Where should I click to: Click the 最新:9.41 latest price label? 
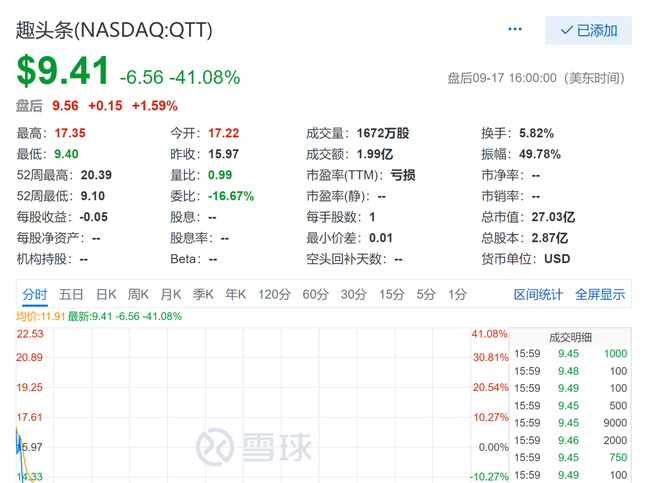pyautogui.click(x=90, y=317)
